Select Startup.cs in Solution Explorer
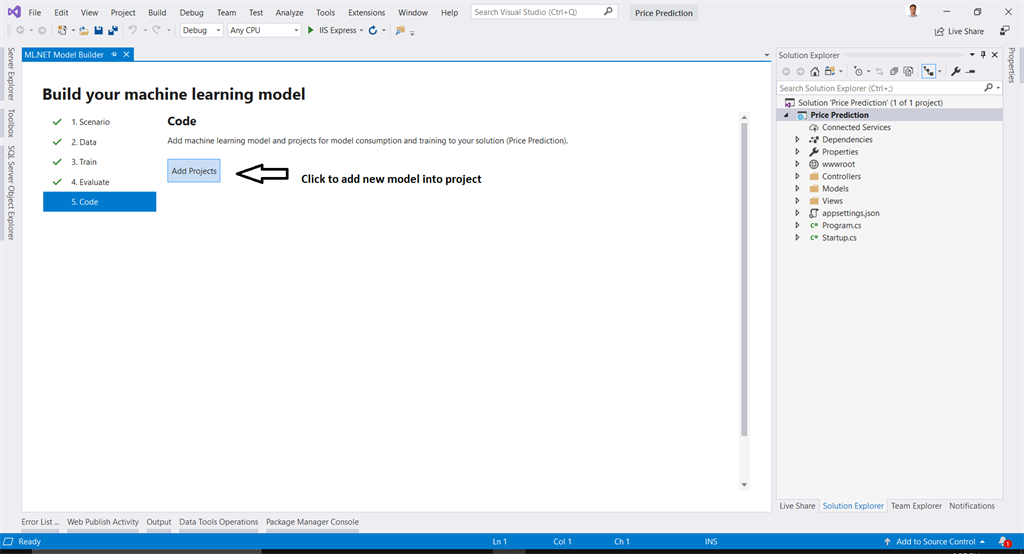 click(x=839, y=238)
